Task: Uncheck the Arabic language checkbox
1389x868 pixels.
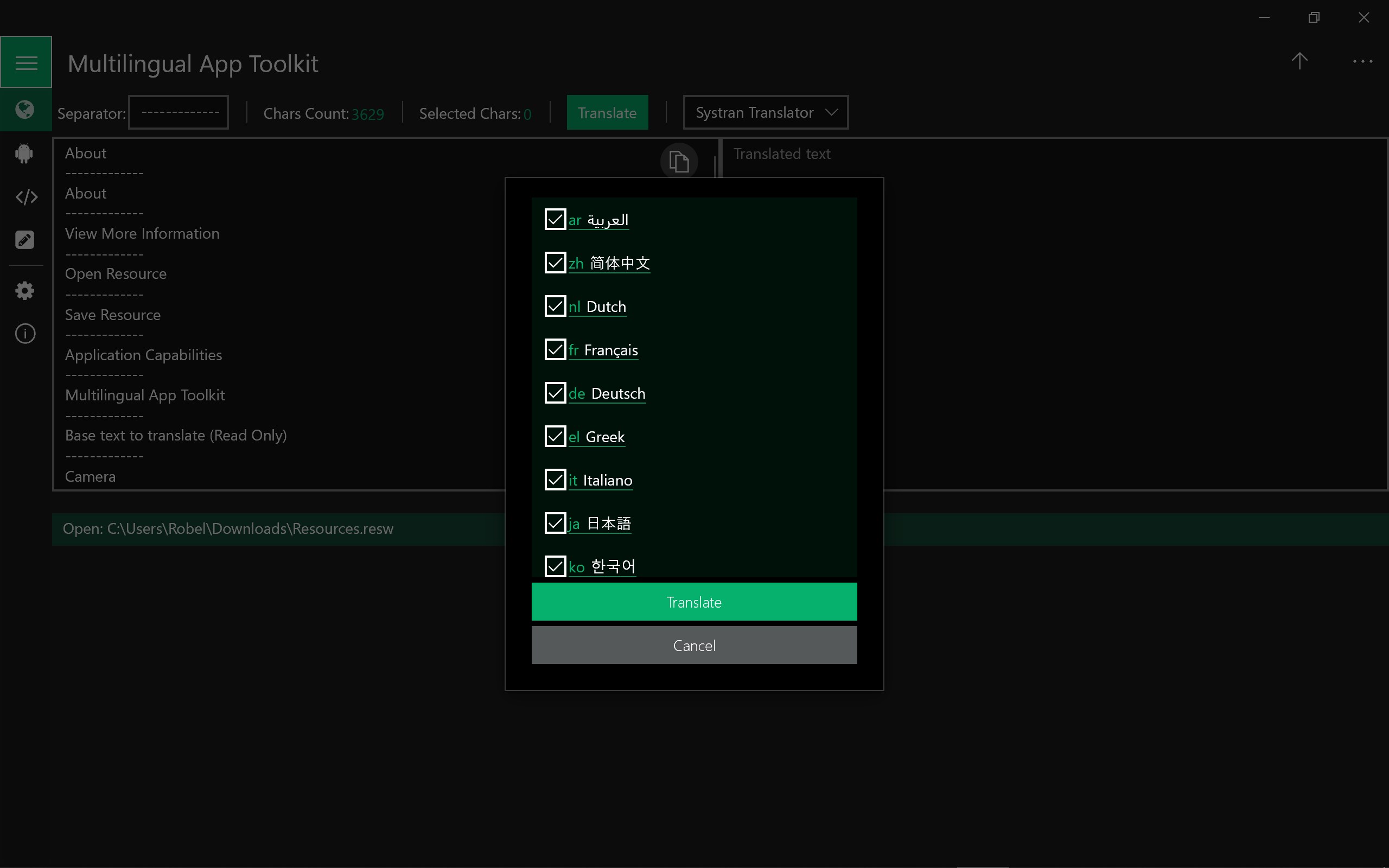Action: click(x=555, y=219)
